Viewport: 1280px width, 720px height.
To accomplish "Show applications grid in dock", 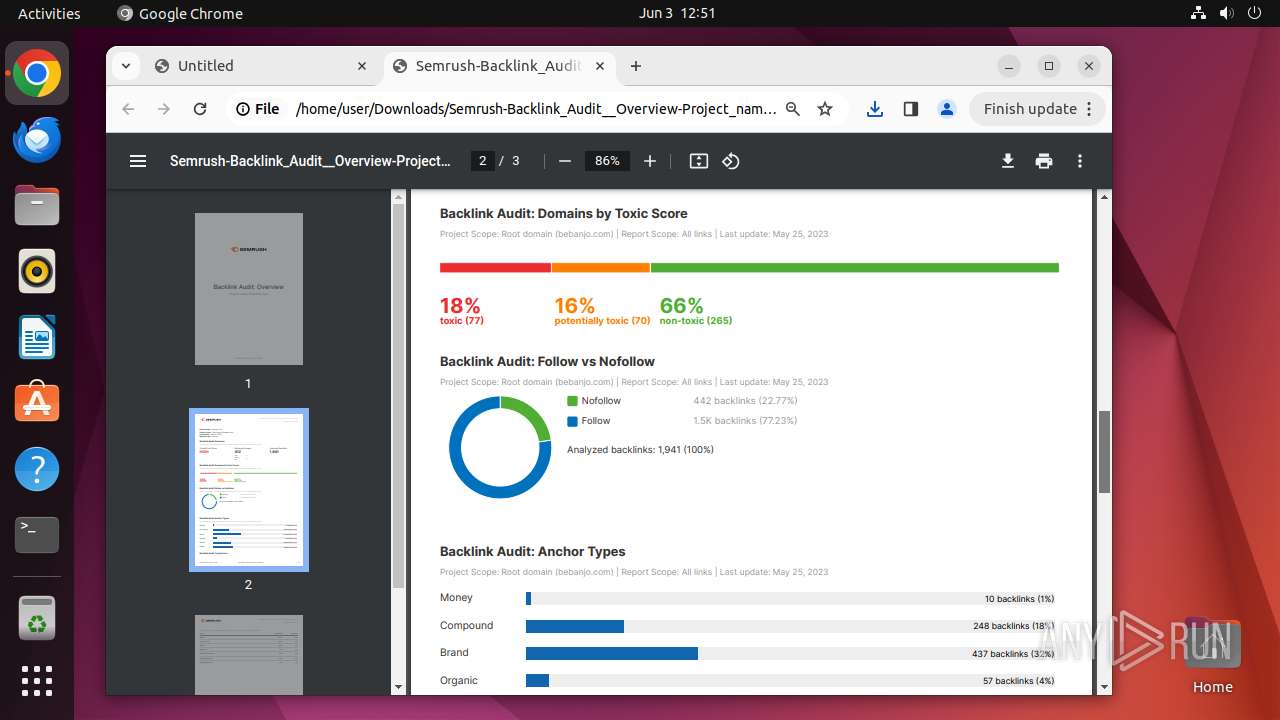I will point(37,681).
